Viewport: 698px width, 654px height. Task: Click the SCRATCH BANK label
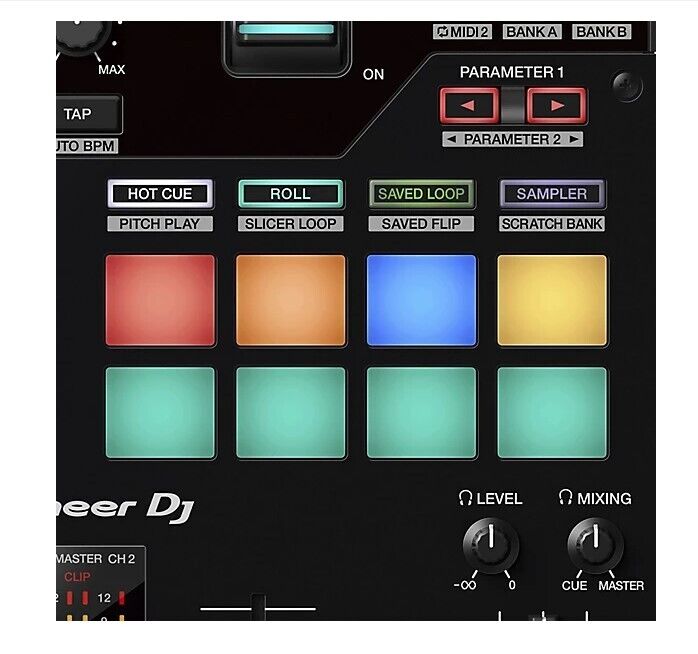point(552,223)
